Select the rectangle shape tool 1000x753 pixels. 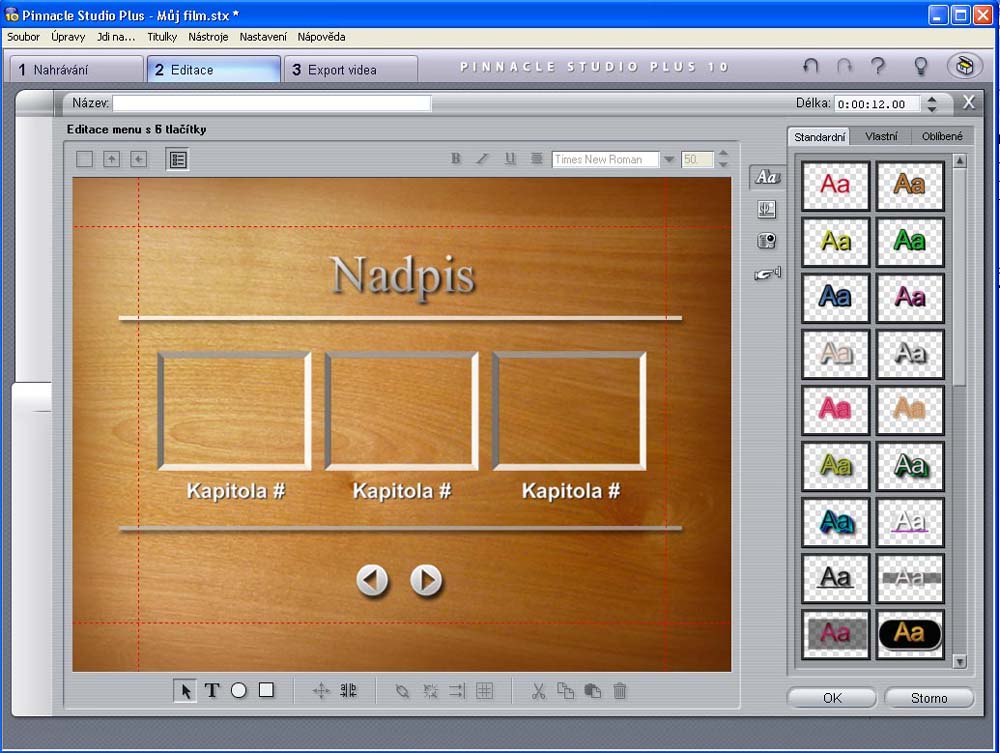[266, 690]
